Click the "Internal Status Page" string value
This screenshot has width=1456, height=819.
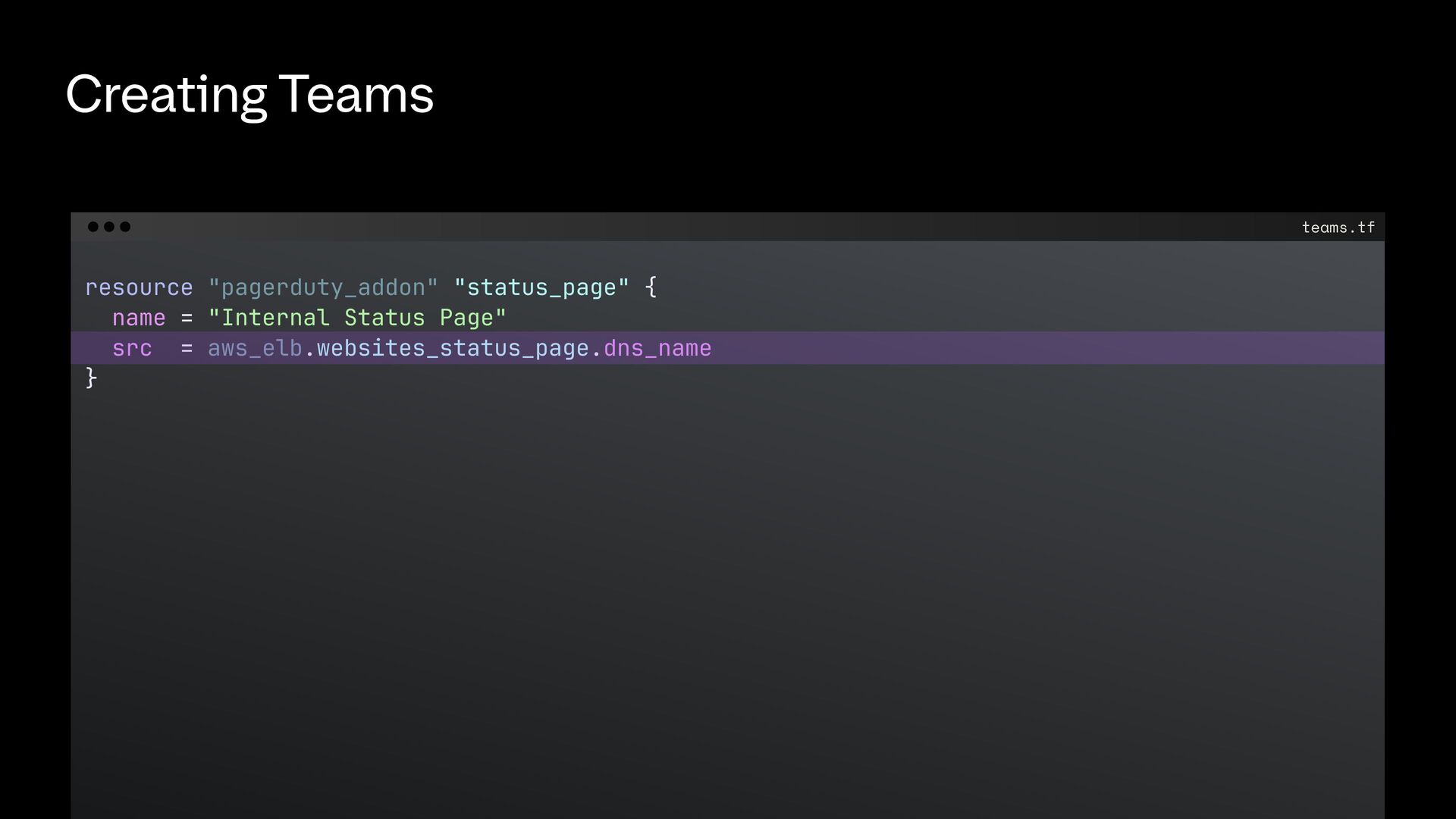pos(357,318)
